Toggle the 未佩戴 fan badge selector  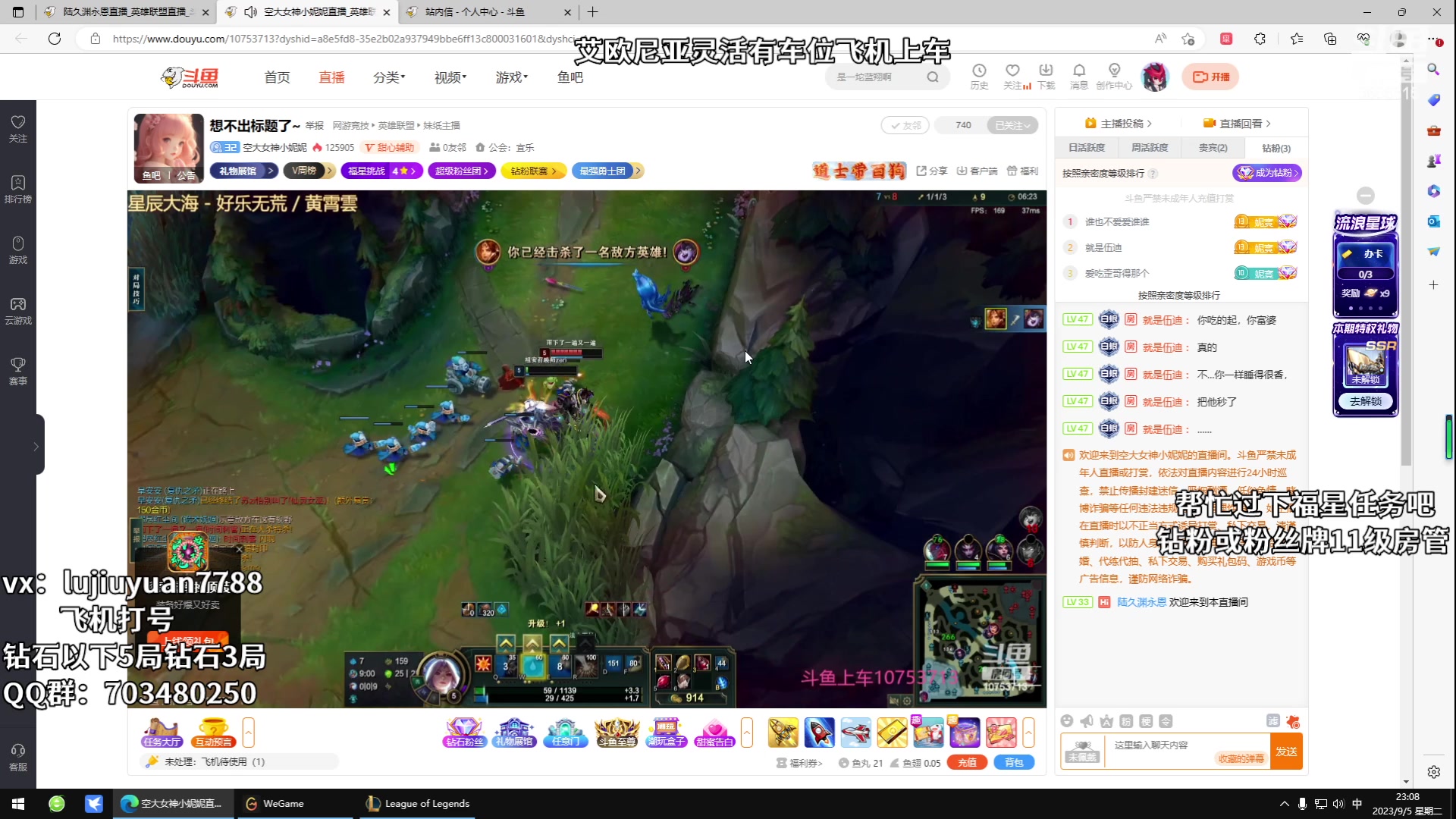[x=1082, y=752]
